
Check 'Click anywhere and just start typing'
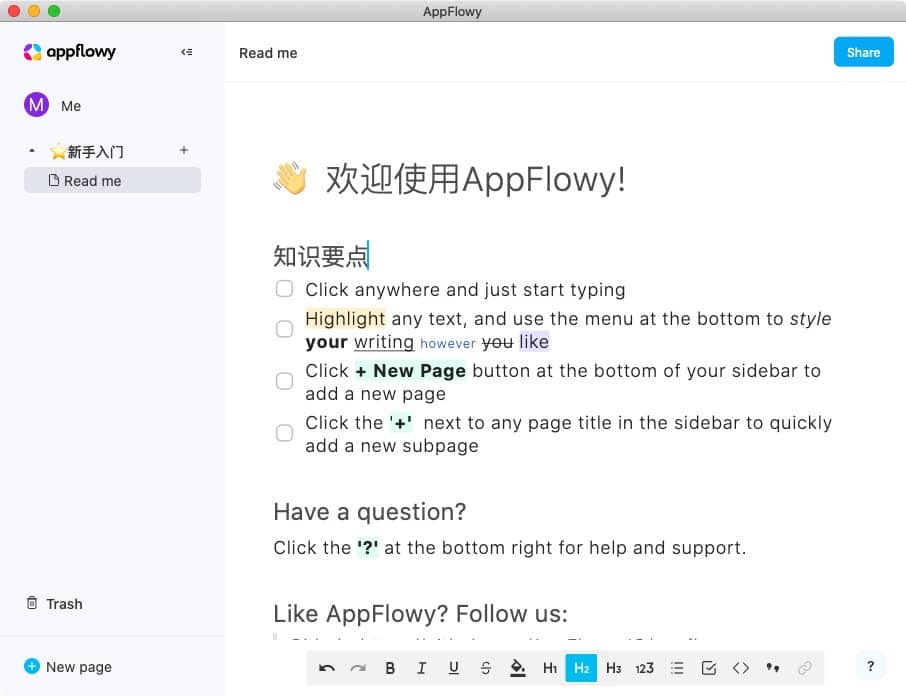coord(284,288)
